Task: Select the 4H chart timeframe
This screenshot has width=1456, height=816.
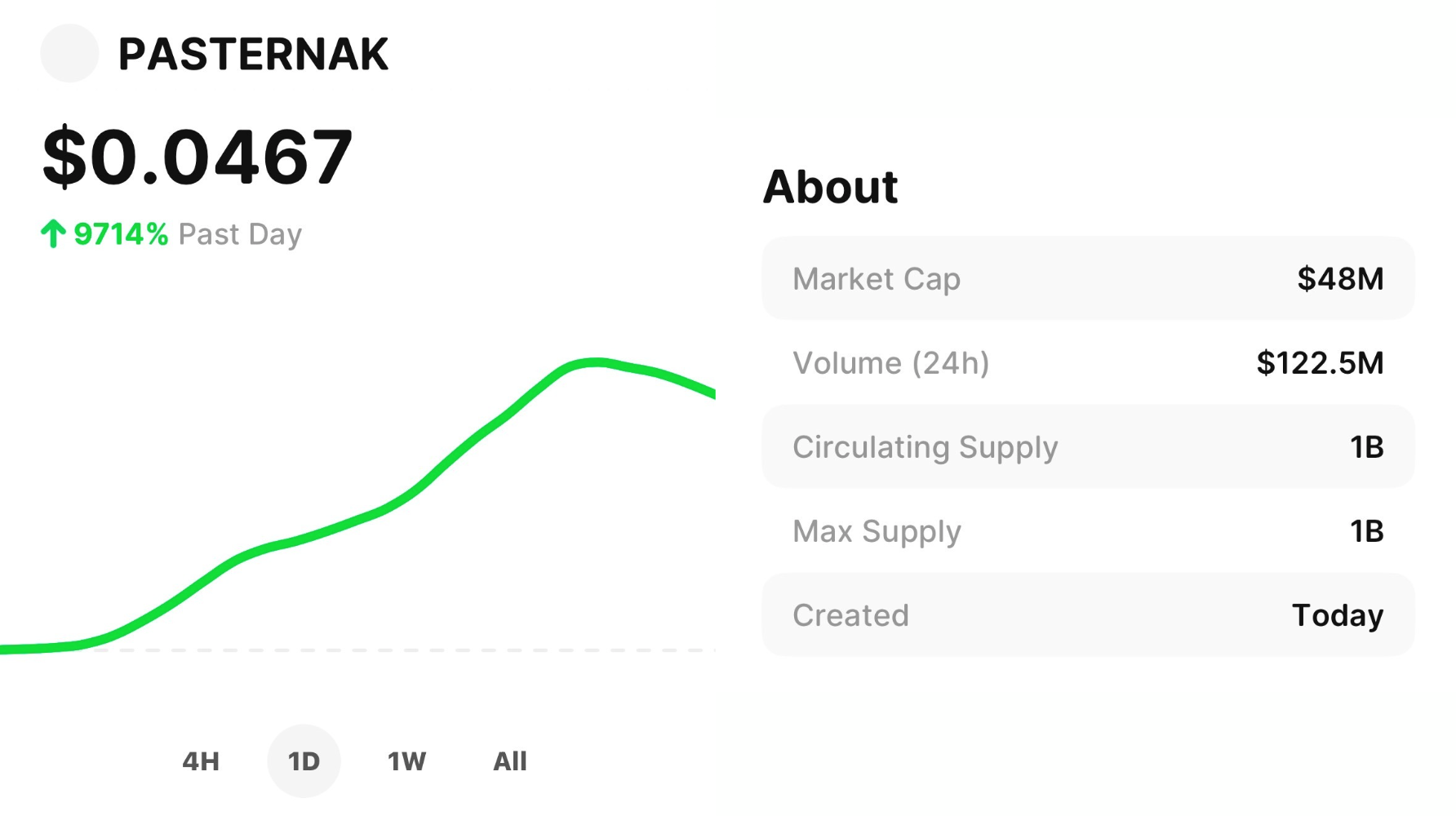Action: tap(201, 761)
